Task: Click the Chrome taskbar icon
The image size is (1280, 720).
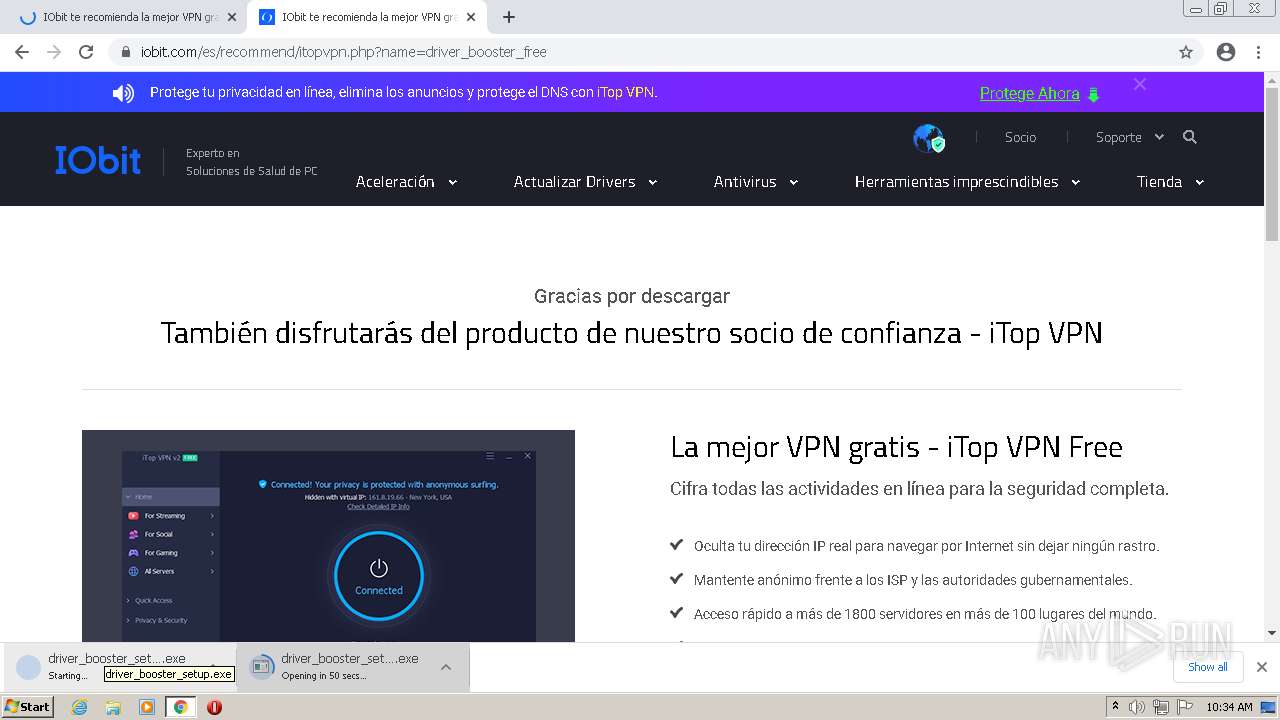Action: [180, 707]
